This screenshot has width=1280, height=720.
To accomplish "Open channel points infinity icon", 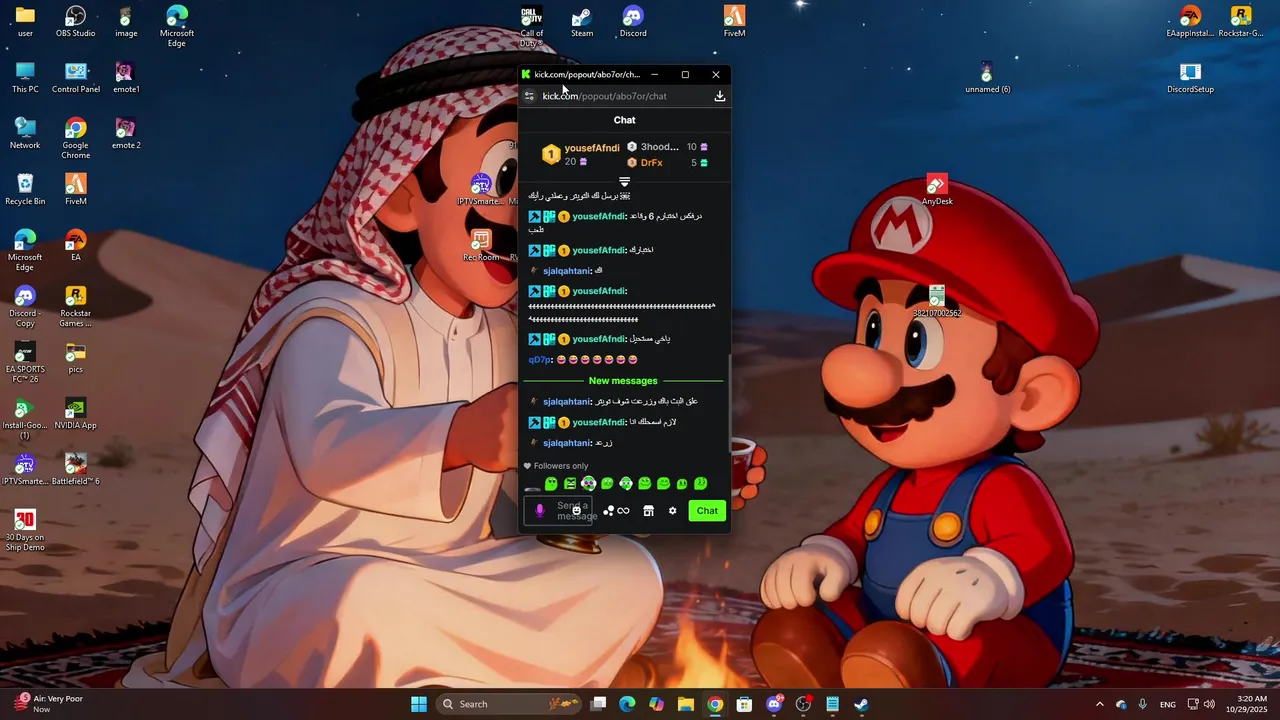I will tap(623, 511).
